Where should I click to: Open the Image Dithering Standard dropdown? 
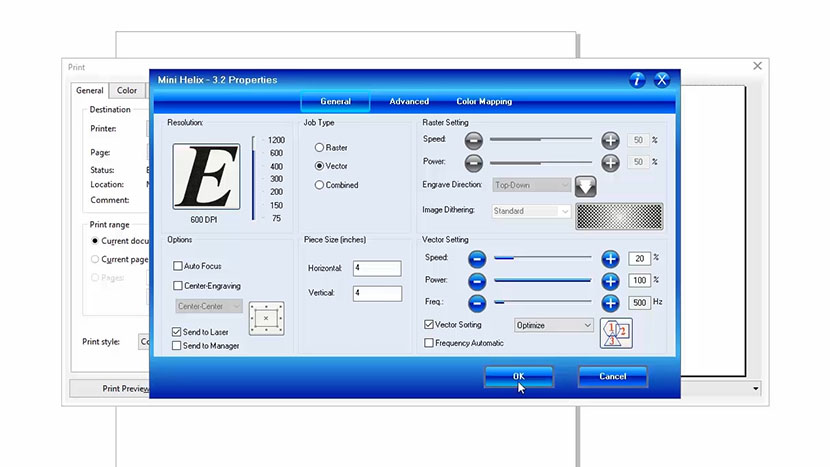click(x=531, y=211)
